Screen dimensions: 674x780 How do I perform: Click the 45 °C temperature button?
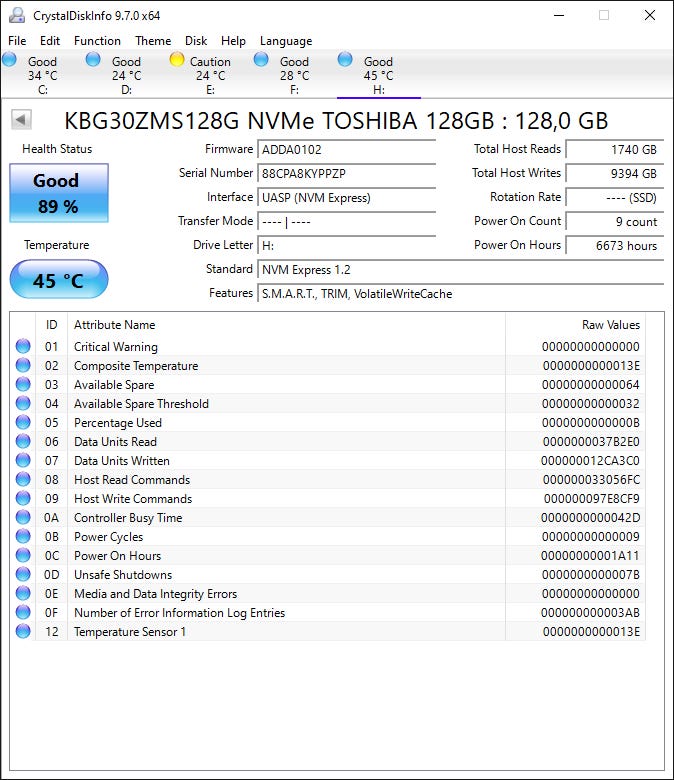click(x=59, y=280)
